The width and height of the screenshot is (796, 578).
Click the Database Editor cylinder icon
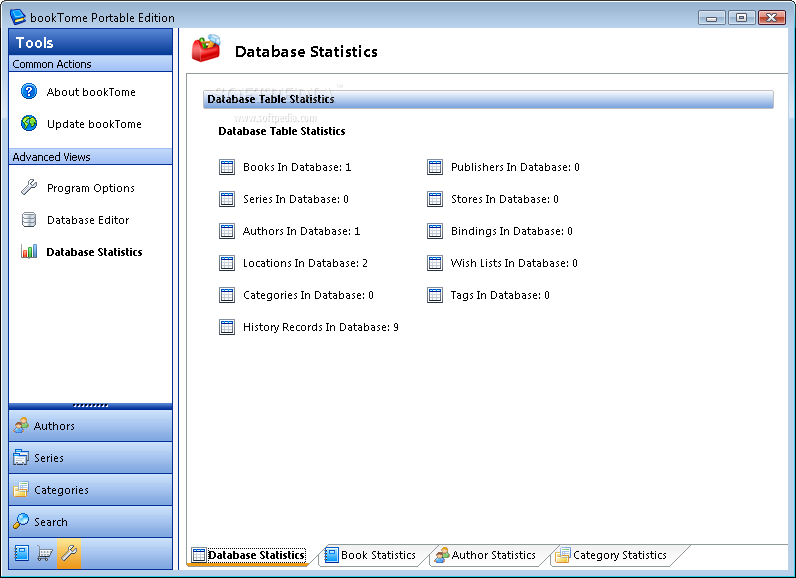[x=29, y=220]
